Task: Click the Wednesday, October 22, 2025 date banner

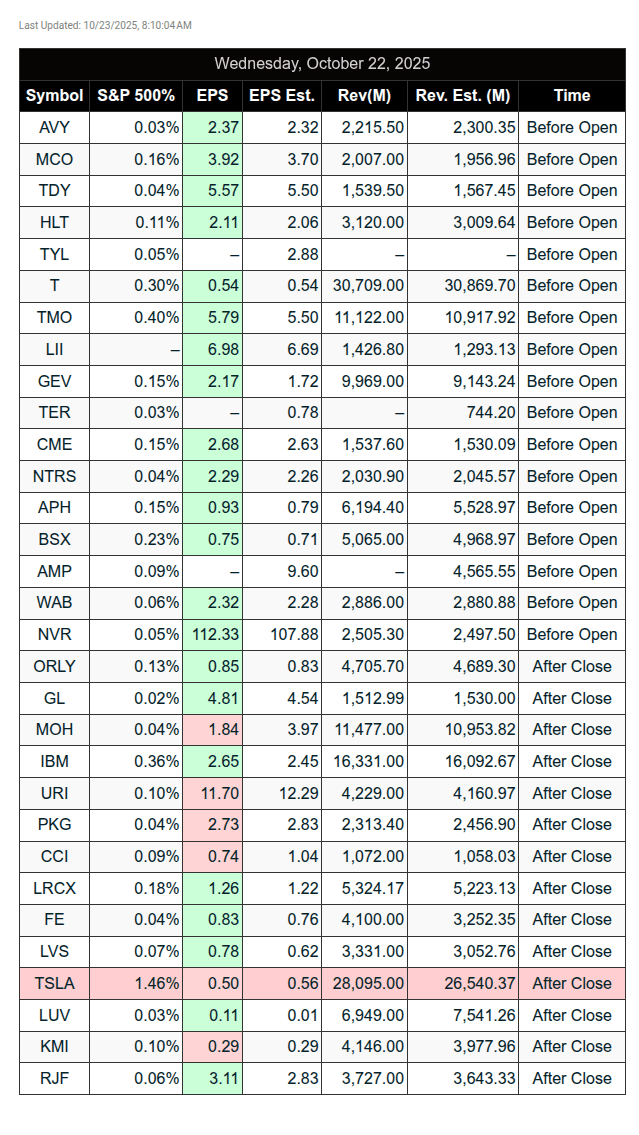Action: point(322,63)
